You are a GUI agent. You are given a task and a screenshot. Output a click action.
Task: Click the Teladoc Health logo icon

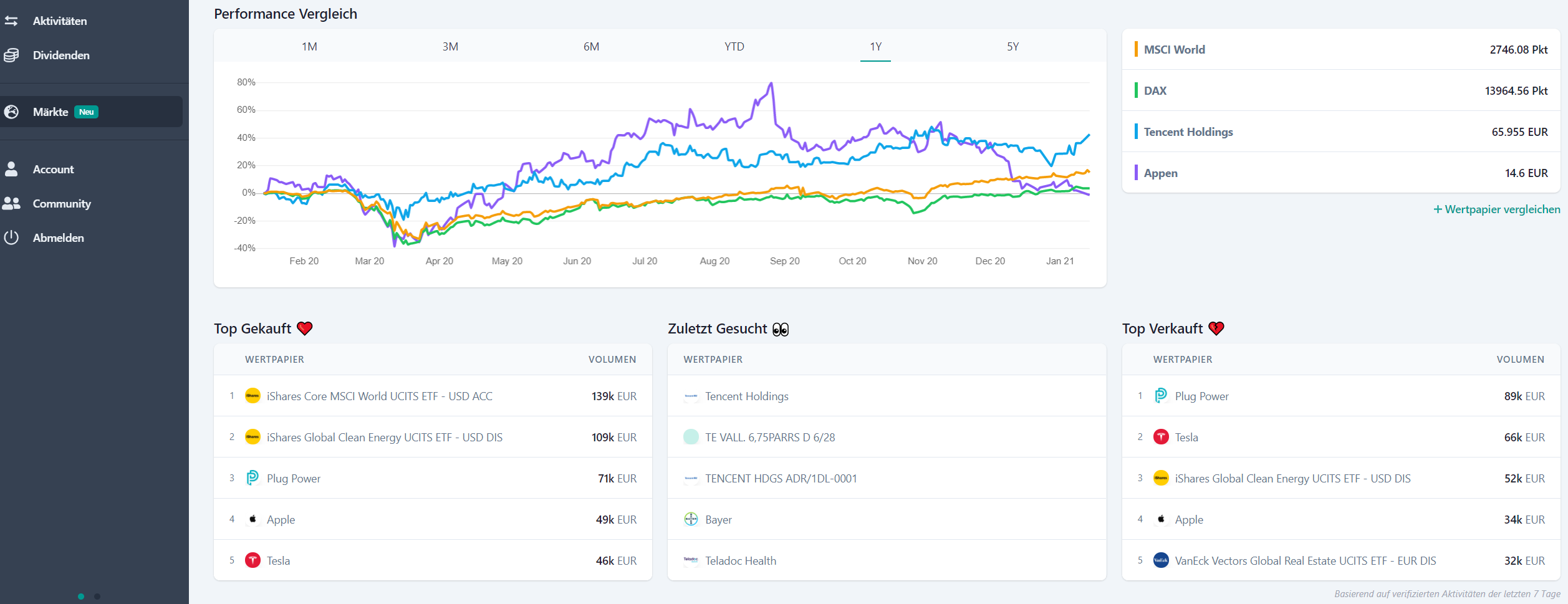coord(691,560)
